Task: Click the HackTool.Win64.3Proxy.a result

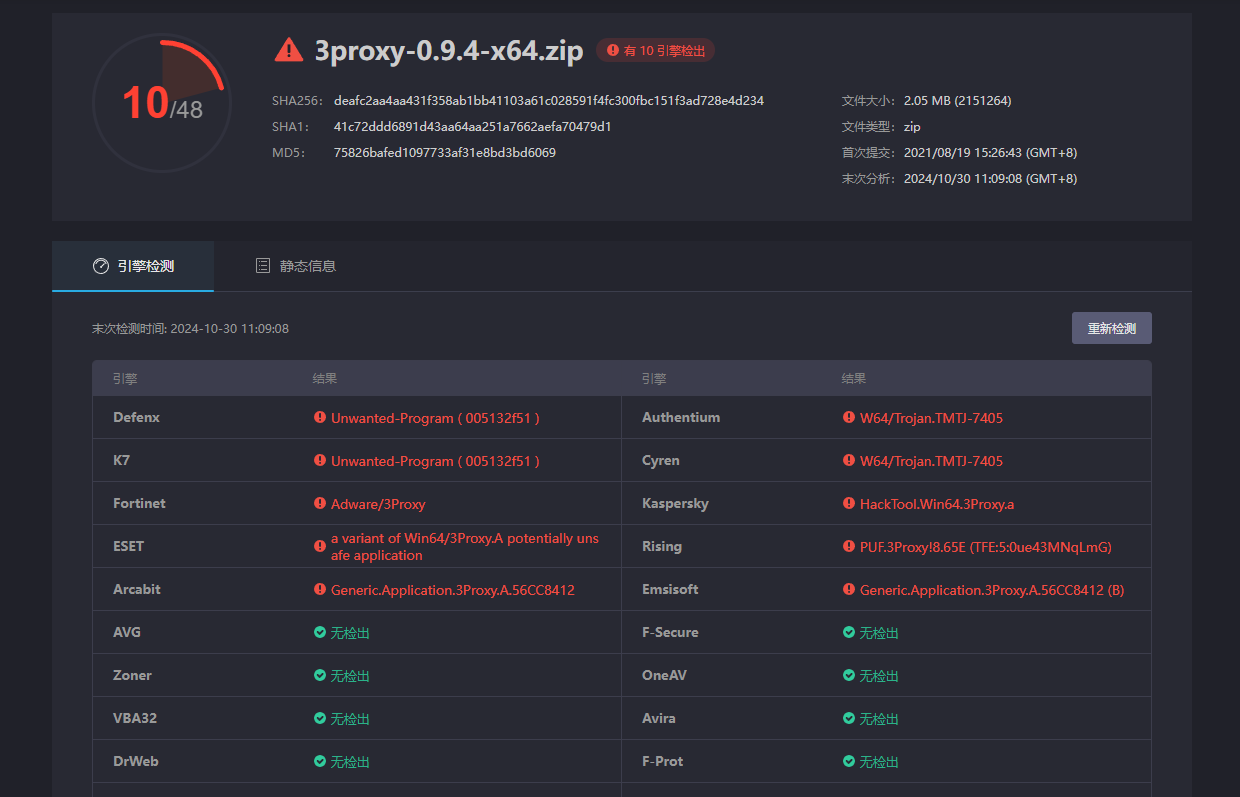Action: [937, 504]
